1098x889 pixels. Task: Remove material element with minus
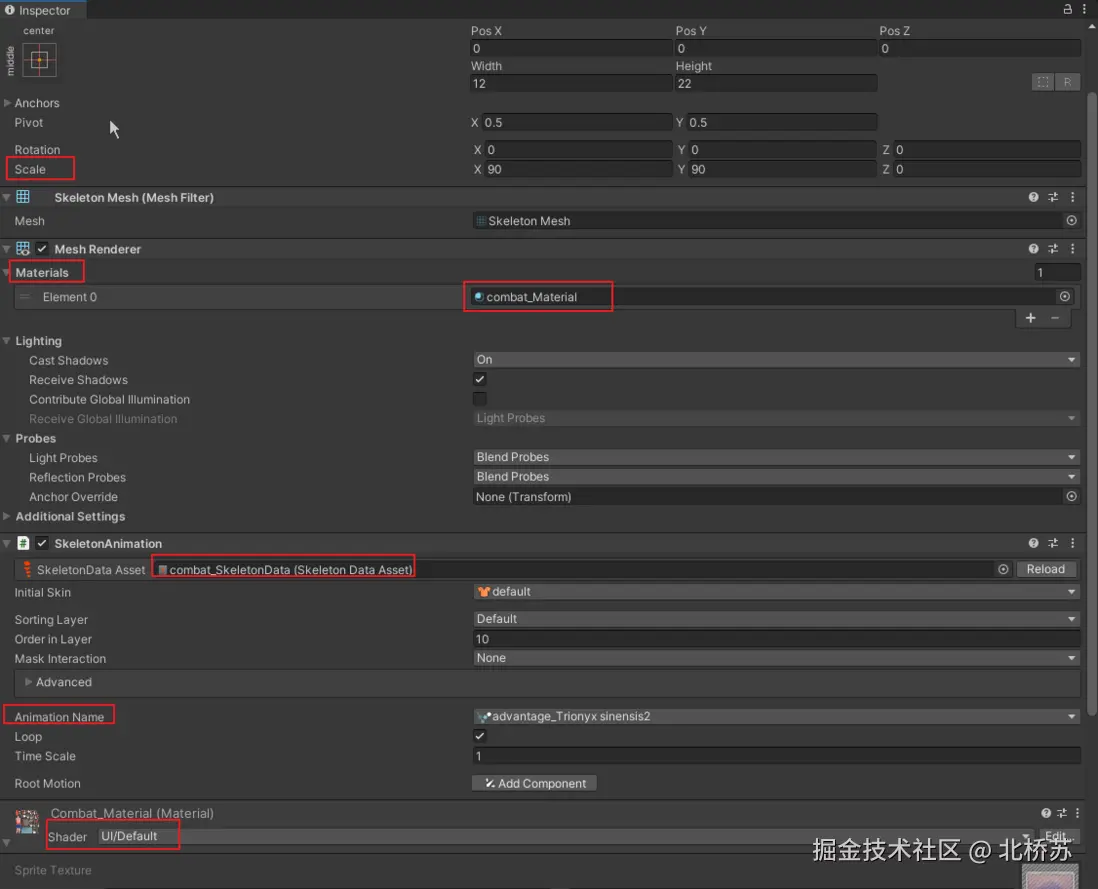pyautogui.click(x=1055, y=318)
